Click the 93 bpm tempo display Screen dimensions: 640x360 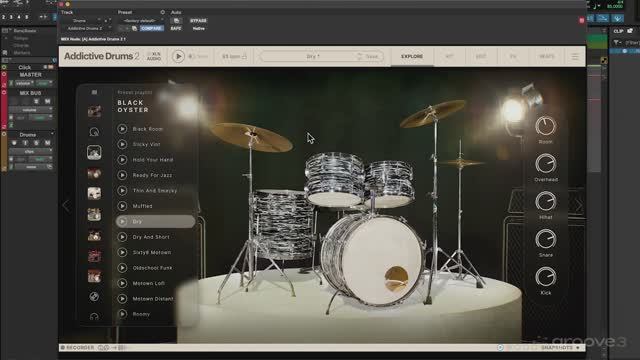[234, 56]
